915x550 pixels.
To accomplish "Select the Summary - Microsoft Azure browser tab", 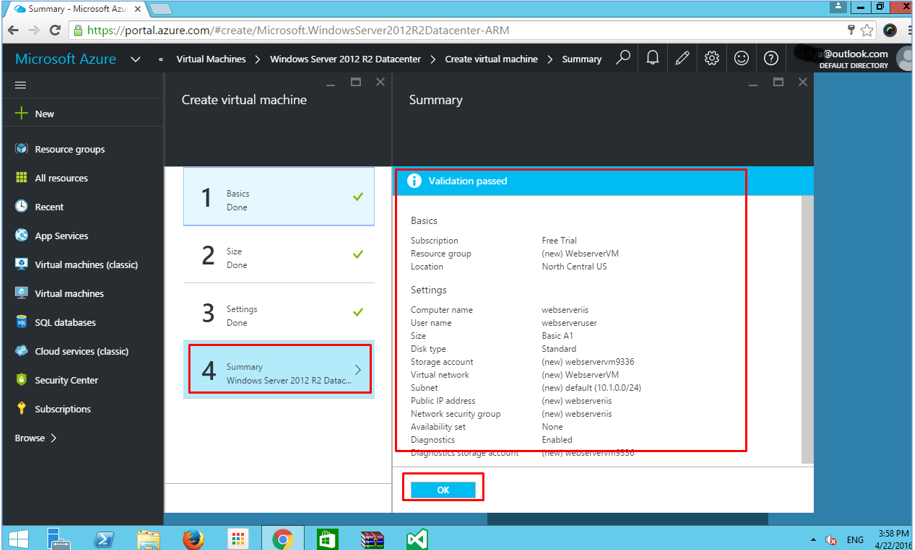I will click(x=78, y=9).
